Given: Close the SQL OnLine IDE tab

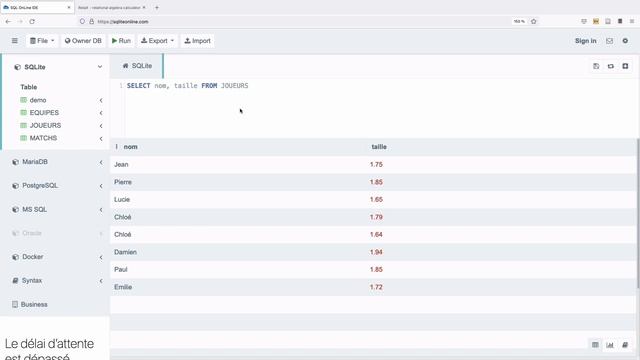Looking at the screenshot, I should 69,7.
